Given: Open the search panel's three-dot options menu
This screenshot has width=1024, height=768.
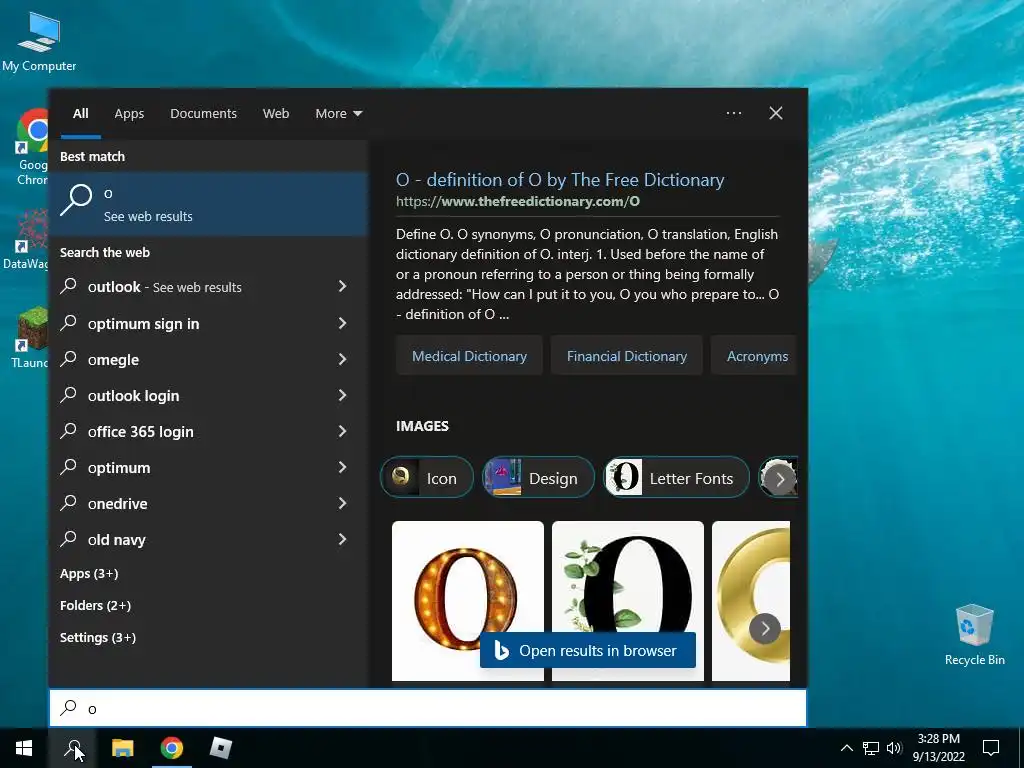Looking at the screenshot, I should pyautogui.click(x=733, y=113).
